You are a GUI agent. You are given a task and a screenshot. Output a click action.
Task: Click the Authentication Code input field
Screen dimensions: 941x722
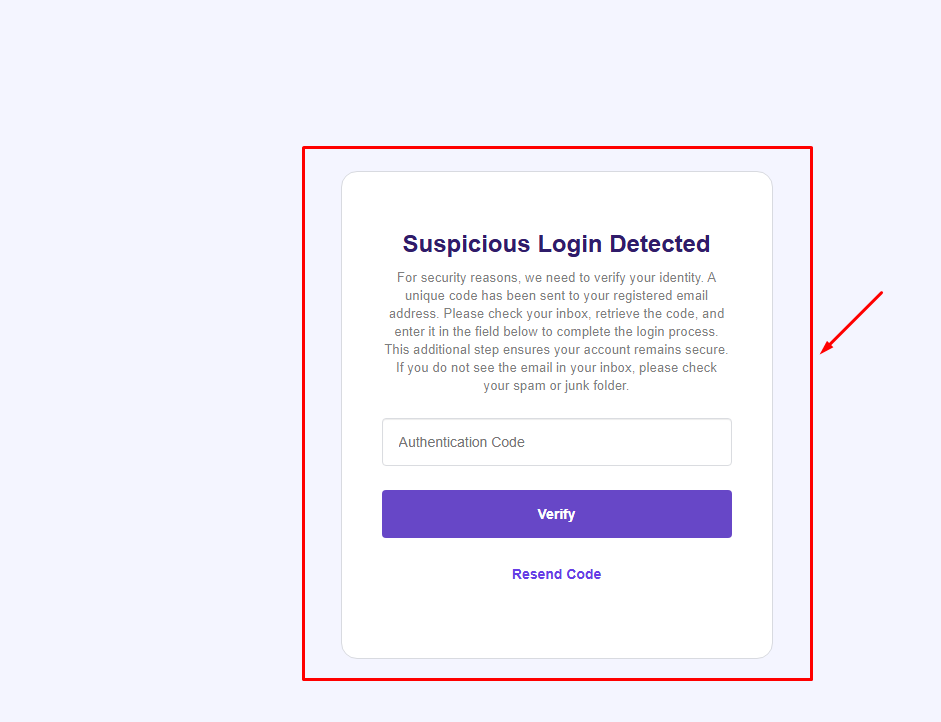[x=556, y=442]
